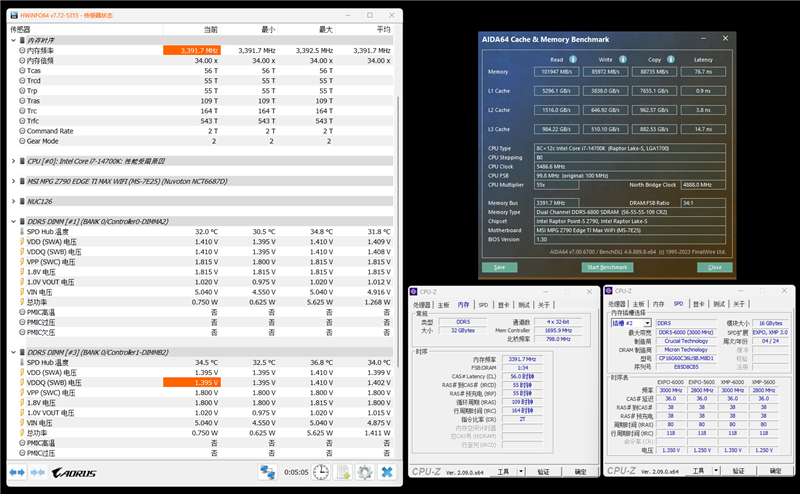Click Start Benchmark in AIDA64
This screenshot has height=494, width=800.
pyautogui.click(x=607, y=267)
